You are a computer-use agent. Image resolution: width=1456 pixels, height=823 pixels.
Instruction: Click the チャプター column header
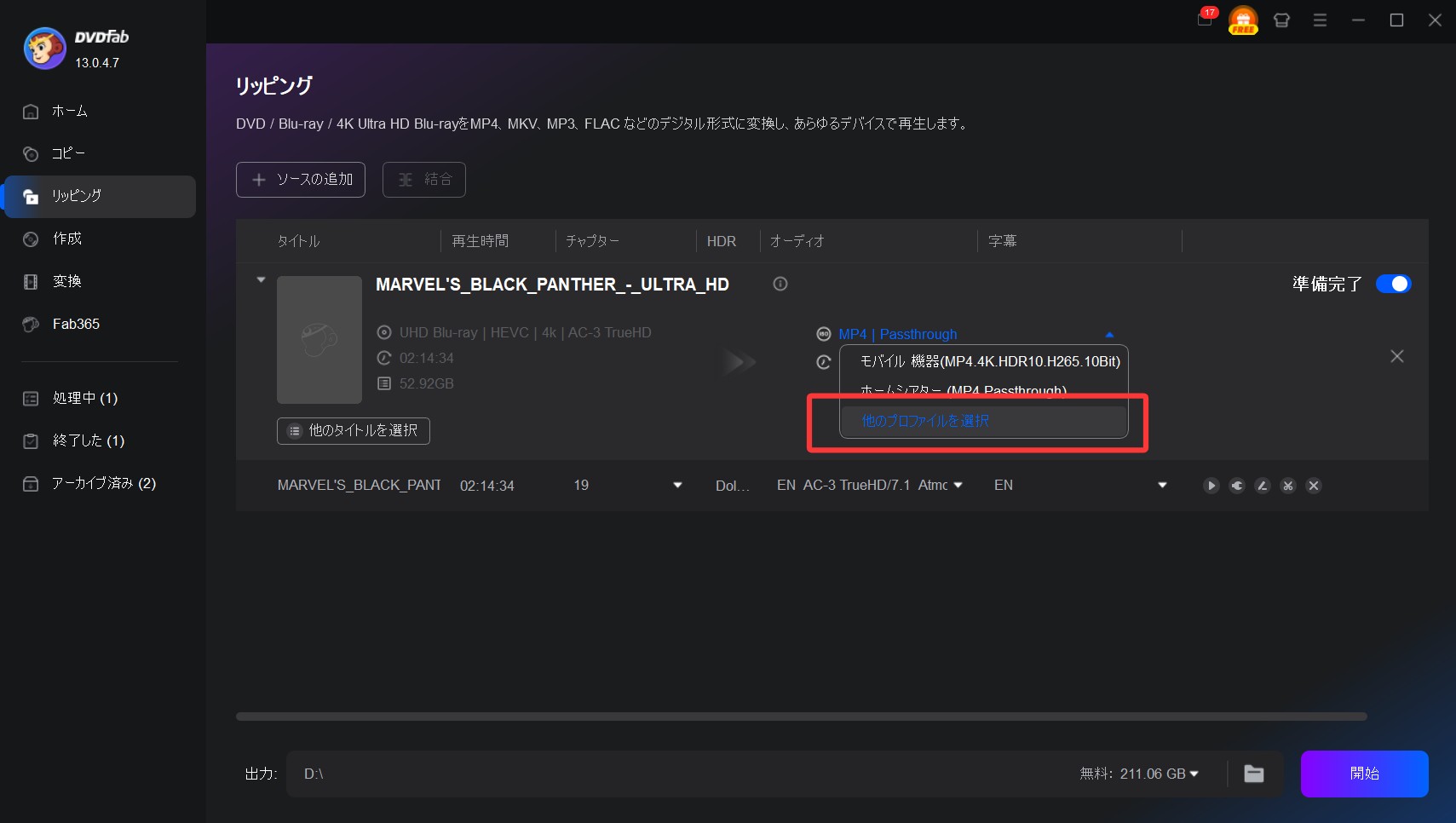click(592, 241)
